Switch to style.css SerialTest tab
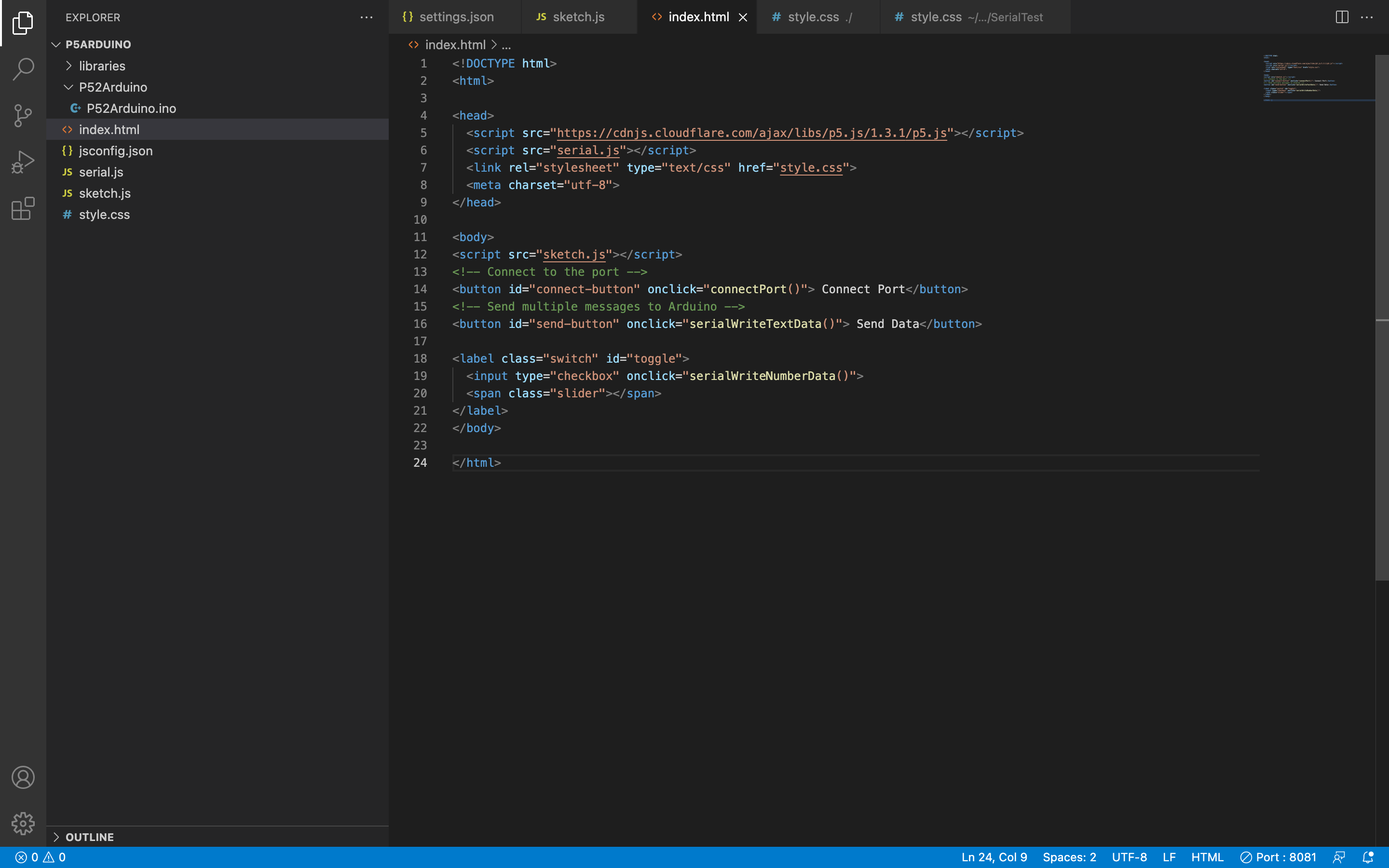This screenshot has width=1389, height=868. click(x=976, y=17)
